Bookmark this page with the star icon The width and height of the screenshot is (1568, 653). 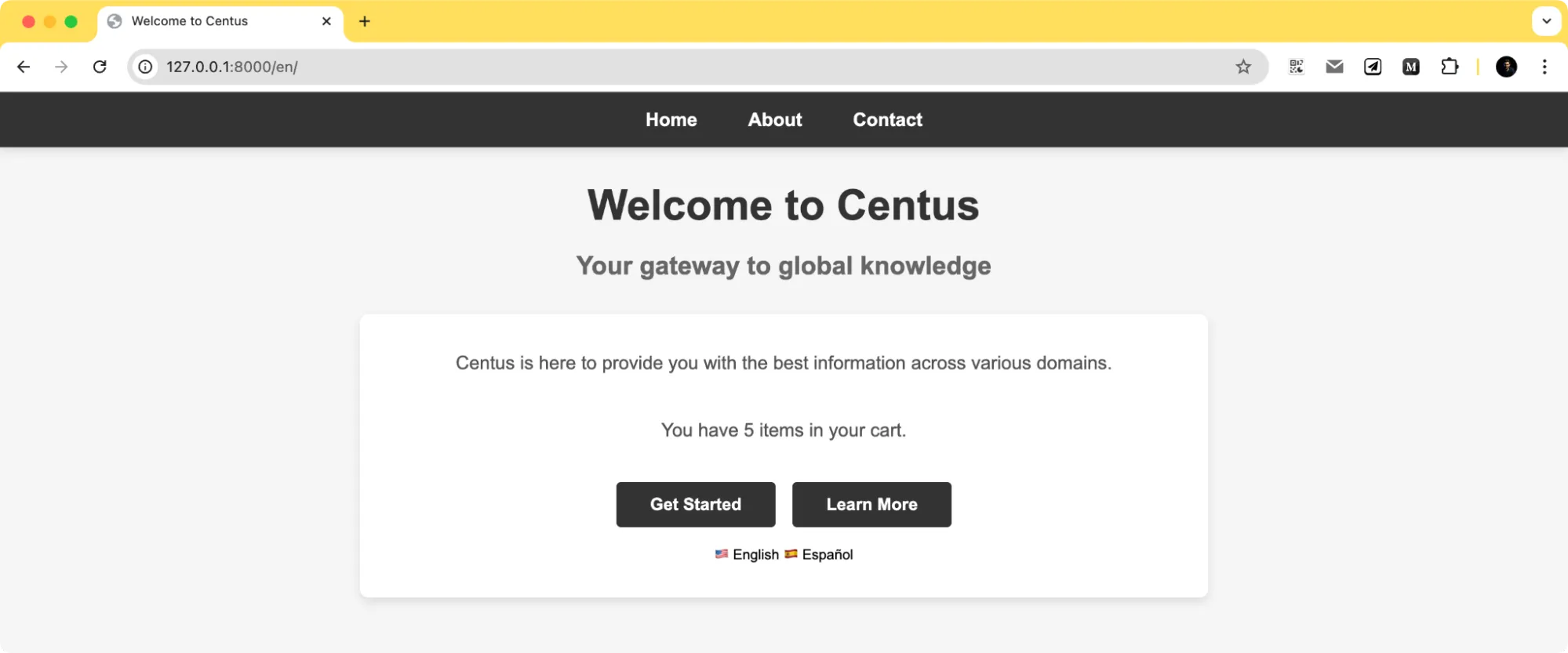pyautogui.click(x=1243, y=67)
